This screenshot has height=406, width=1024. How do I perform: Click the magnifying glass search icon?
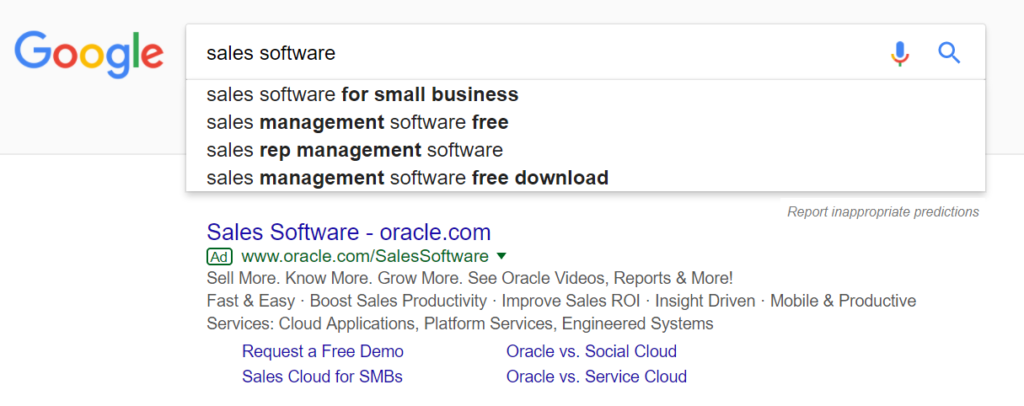[x=949, y=53]
